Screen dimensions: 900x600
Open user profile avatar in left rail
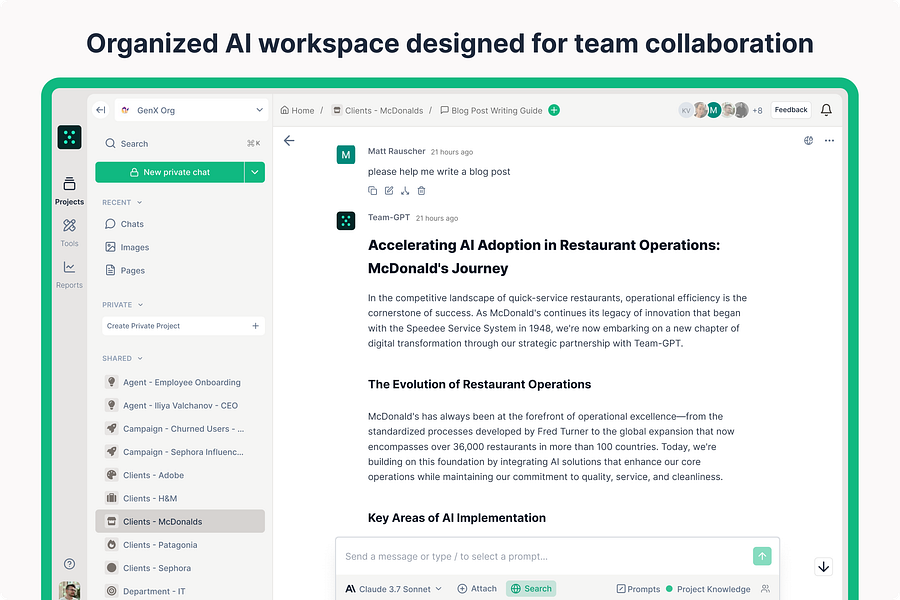(69, 591)
